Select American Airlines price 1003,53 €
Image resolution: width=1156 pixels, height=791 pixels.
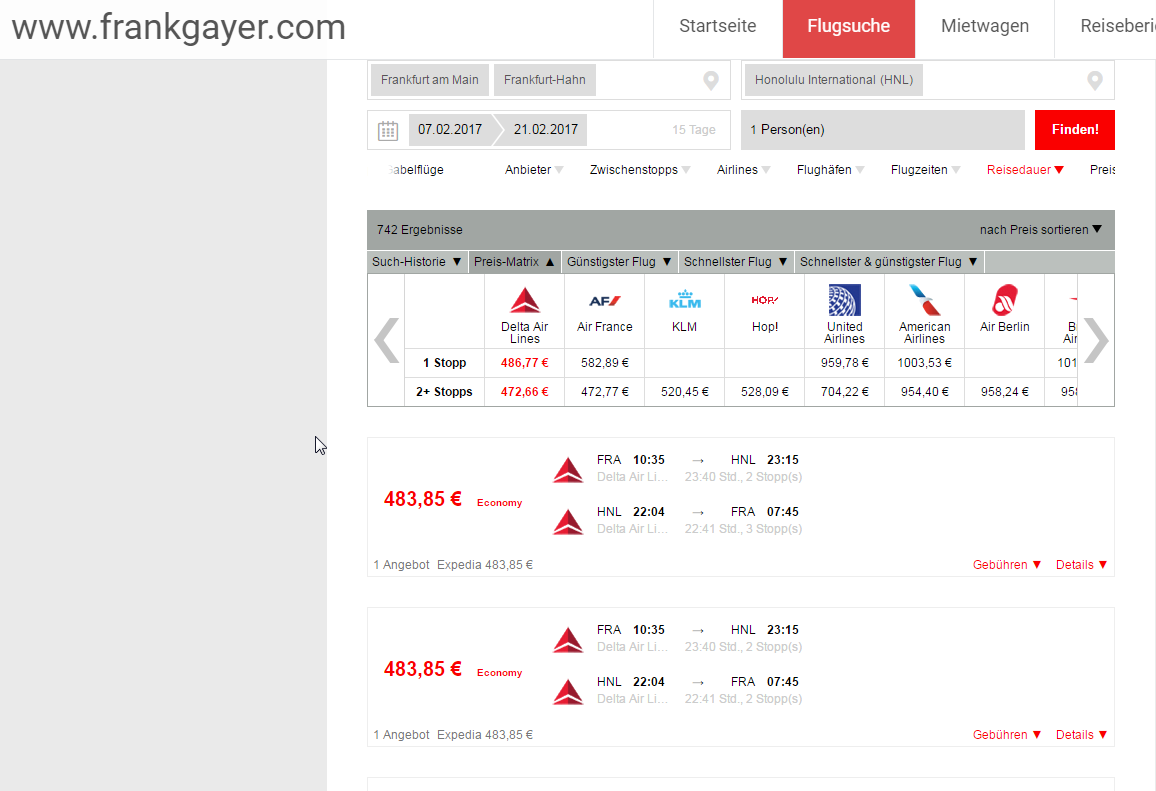pos(925,363)
